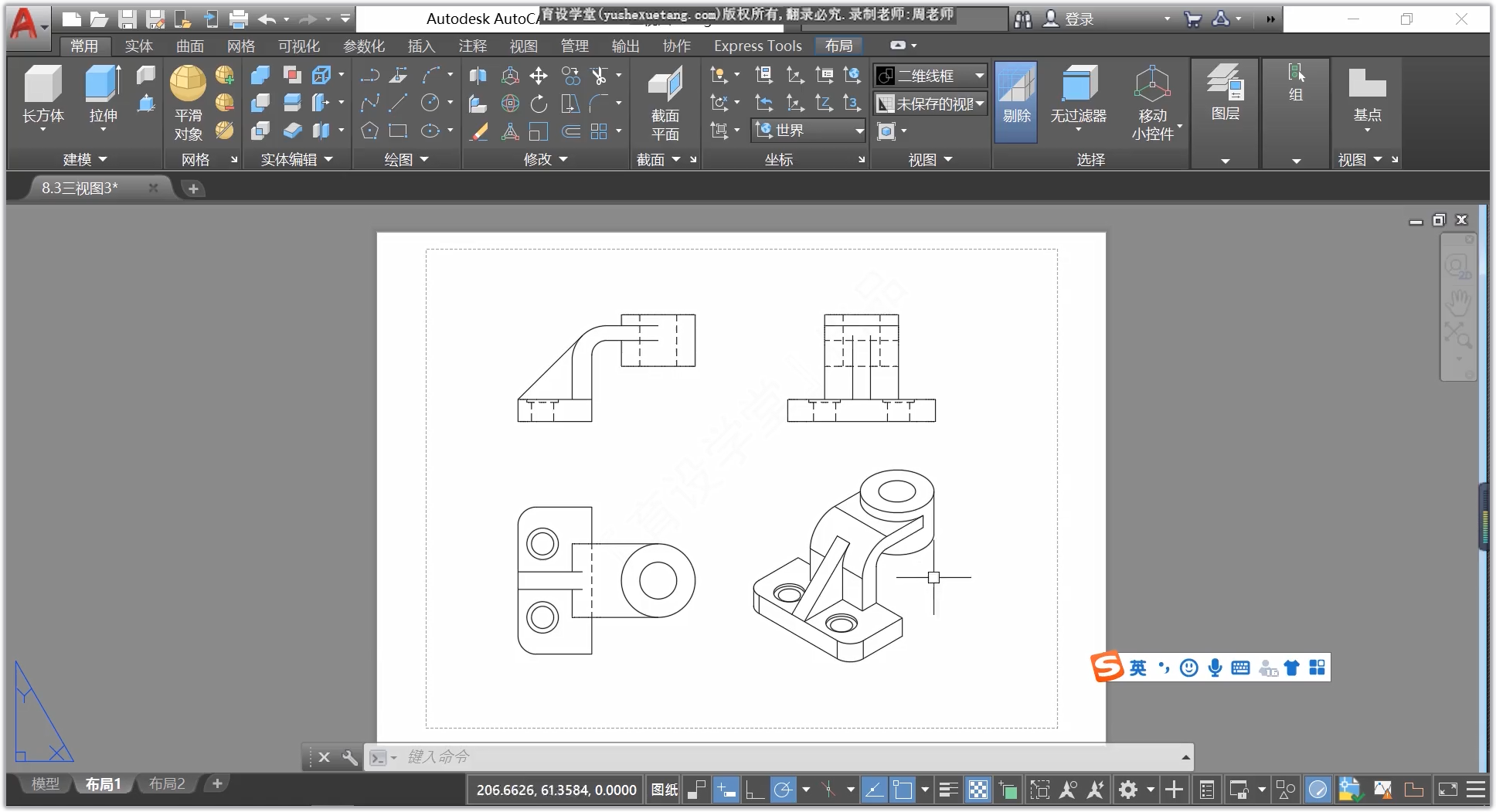Expand the 修改 panel
The height and width of the screenshot is (812, 1496).
(x=546, y=159)
